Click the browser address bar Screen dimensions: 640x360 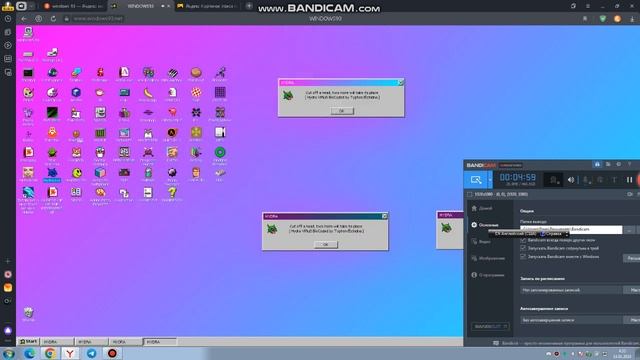[x=98, y=19]
